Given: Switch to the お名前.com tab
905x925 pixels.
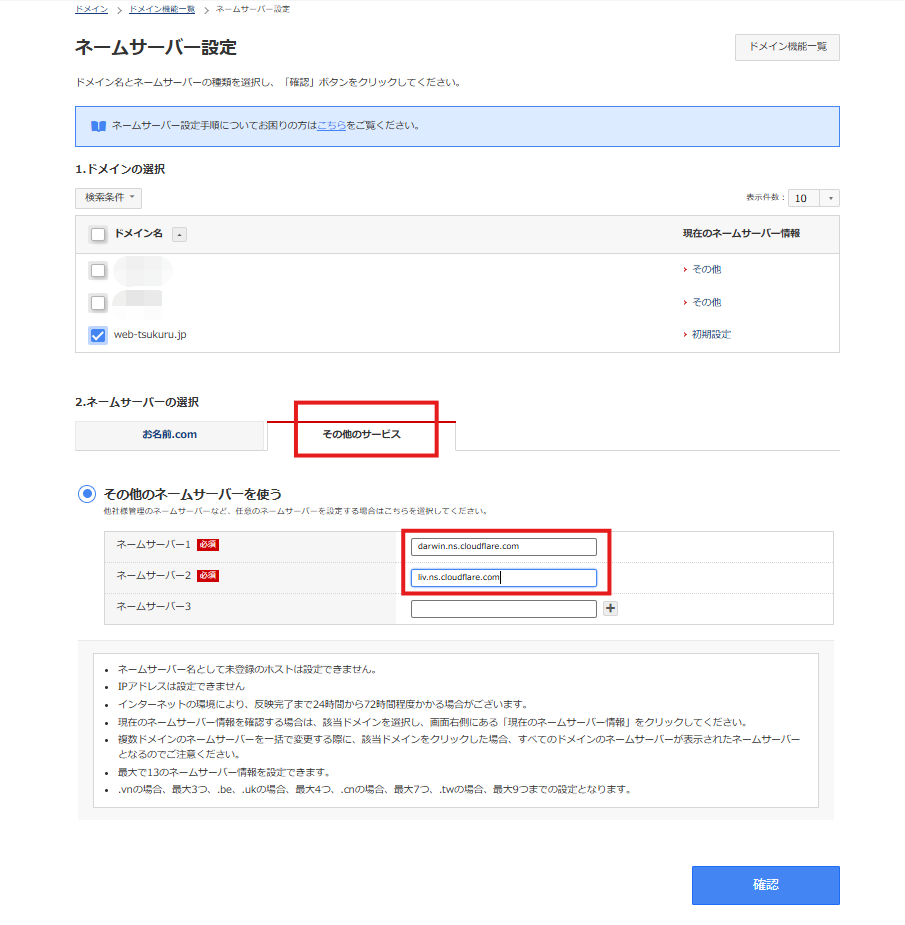Looking at the screenshot, I should coord(169,435).
